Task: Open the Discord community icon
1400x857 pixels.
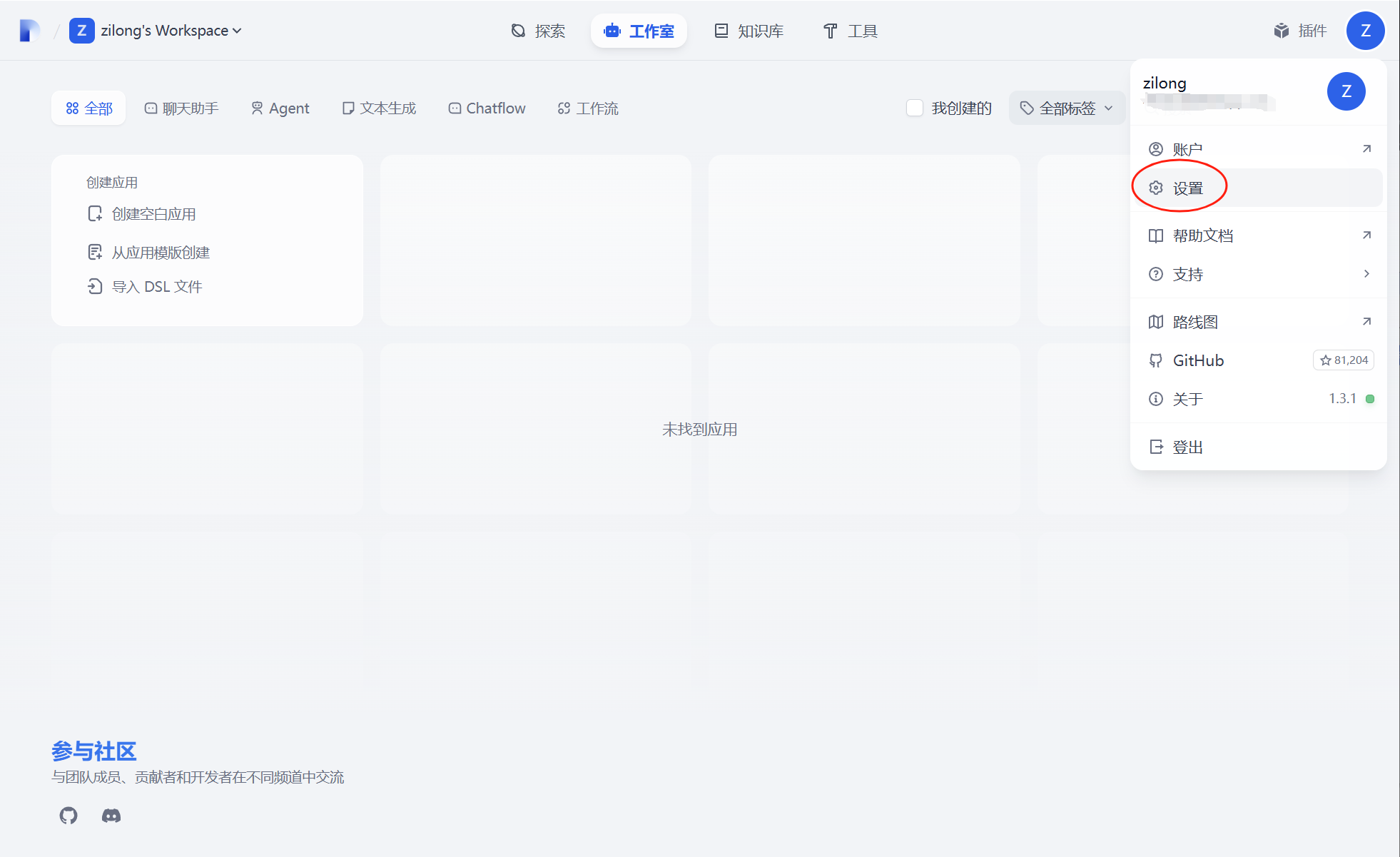Action: coord(111,815)
